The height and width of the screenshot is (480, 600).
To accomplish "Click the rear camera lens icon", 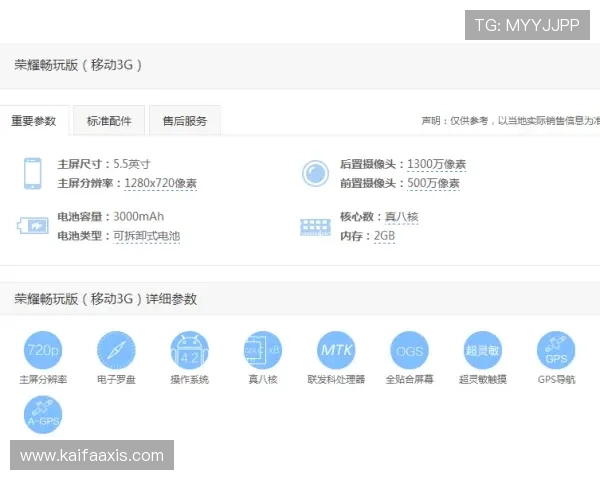I will point(315,173).
